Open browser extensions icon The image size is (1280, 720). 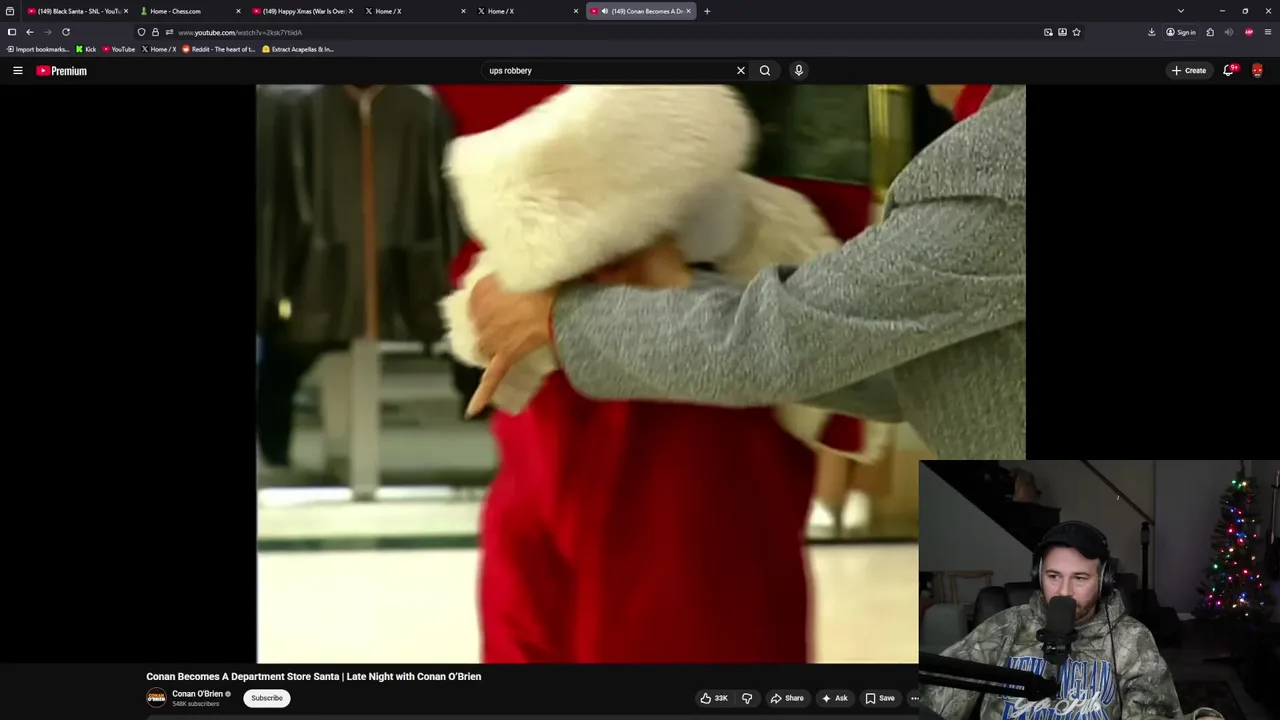pos(1210,32)
